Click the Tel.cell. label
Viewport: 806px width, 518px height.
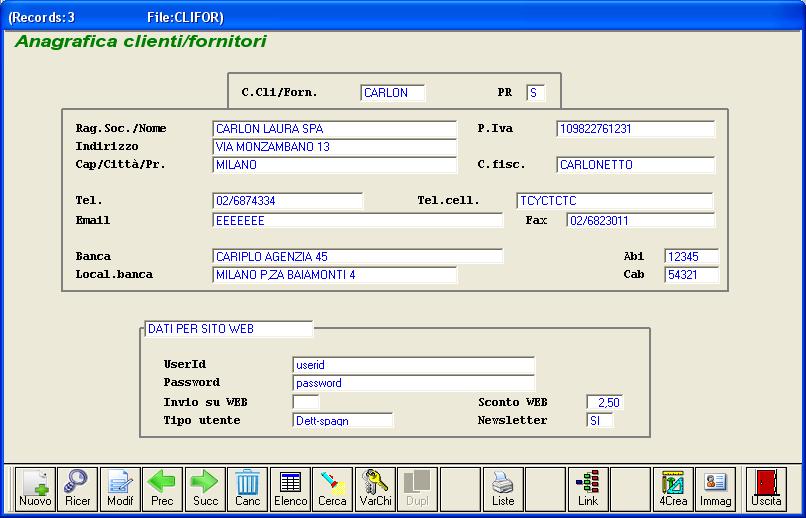tap(448, 200)
